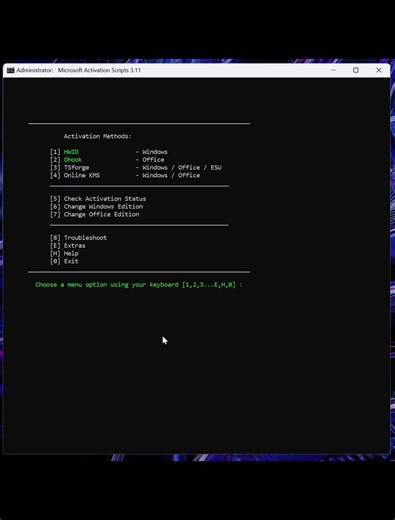This screenshot has height=520, width=395.
Task: Click the [7] Change Office Edition line
Action: [95, 214]
